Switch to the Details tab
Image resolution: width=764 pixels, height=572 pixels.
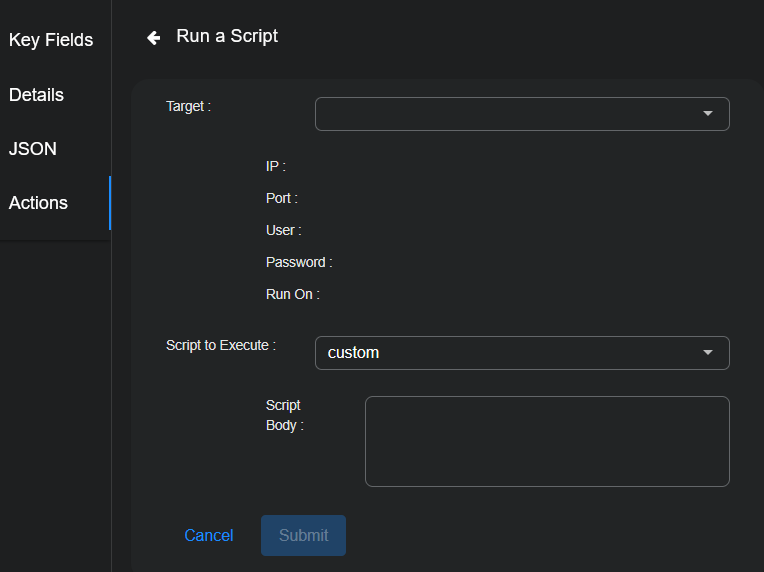click(x=37, y=95)
